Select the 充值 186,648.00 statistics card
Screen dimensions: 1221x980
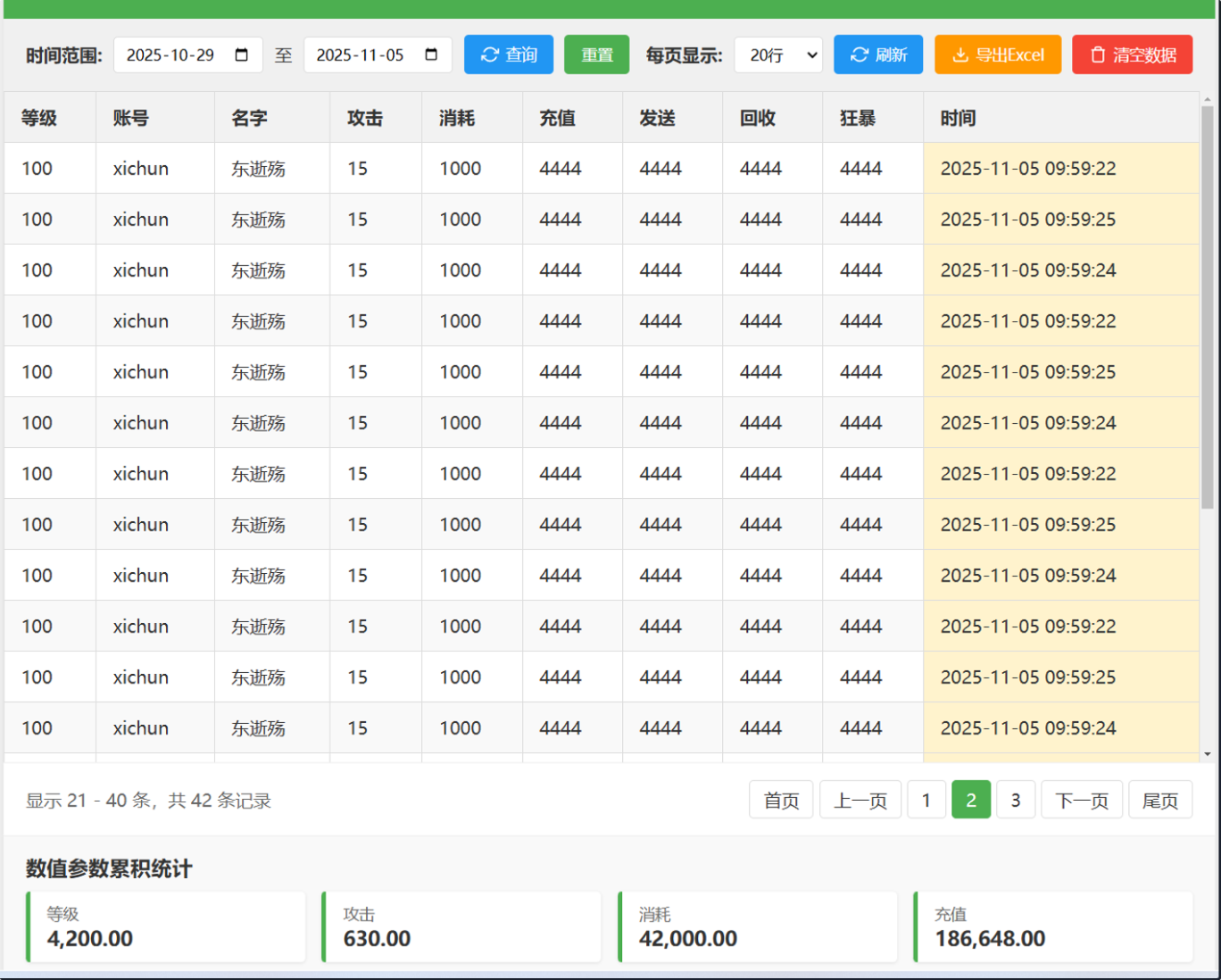[x=1053, y=927]
